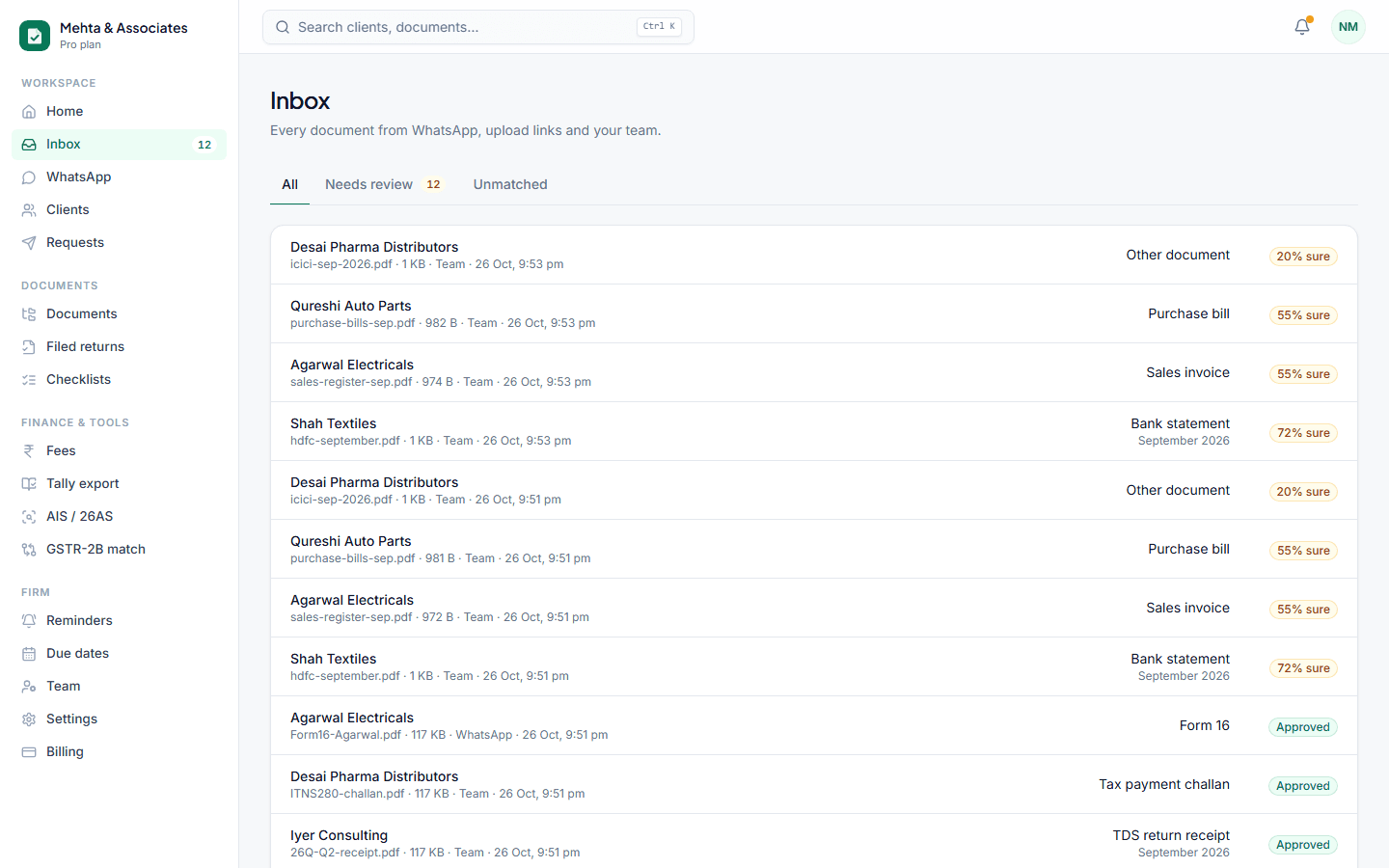Screen dimensions: 1389x868
Task: Click the Ctrl K shortcut hint
Action: click(660, 27)
